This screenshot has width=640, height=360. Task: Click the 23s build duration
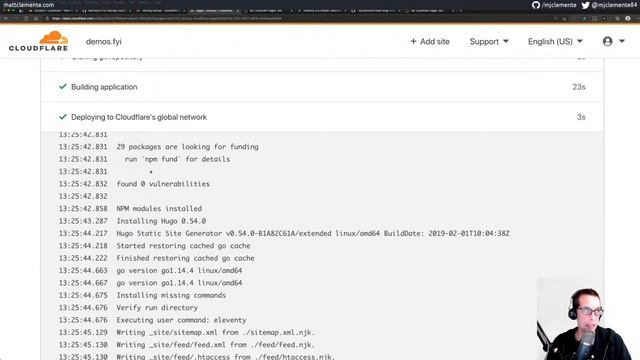(579, 87)
